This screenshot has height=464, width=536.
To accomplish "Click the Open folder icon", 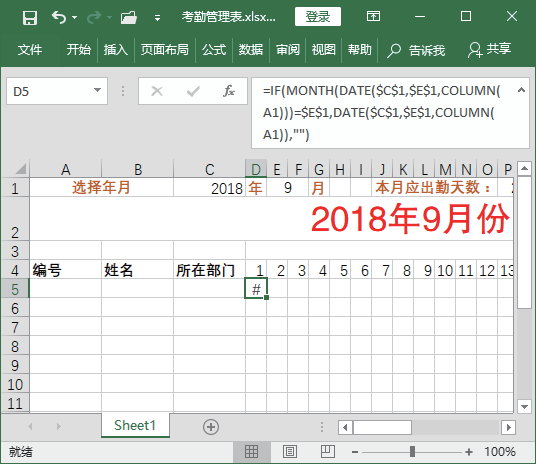I will [x=129, y=17].
